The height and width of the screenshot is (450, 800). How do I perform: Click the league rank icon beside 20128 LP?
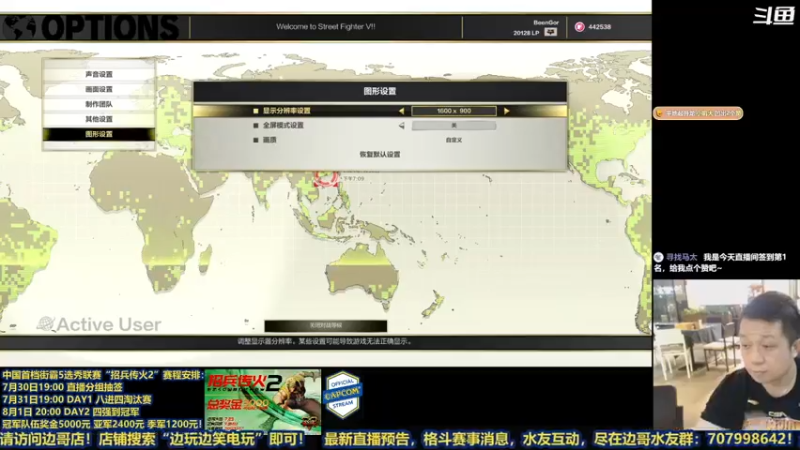click(550, 32)
